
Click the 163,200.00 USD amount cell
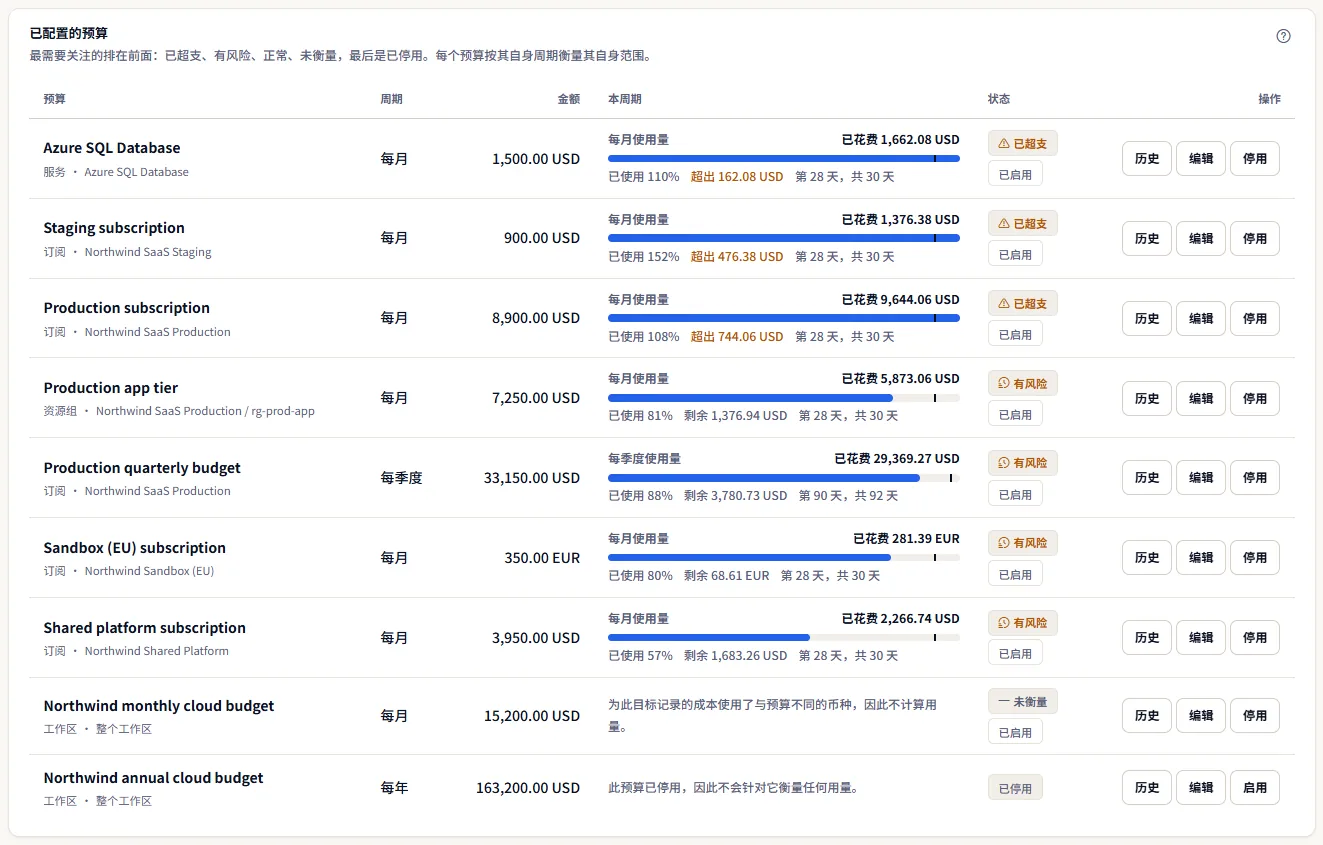pos(528,788)
